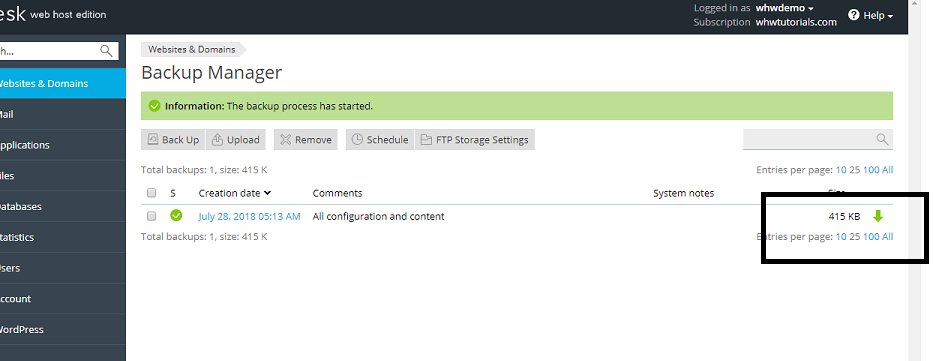The width and height of the screenshot is (946, 361).
Task: Click Remove in the backup toolbar
Action: click(306, 139)
